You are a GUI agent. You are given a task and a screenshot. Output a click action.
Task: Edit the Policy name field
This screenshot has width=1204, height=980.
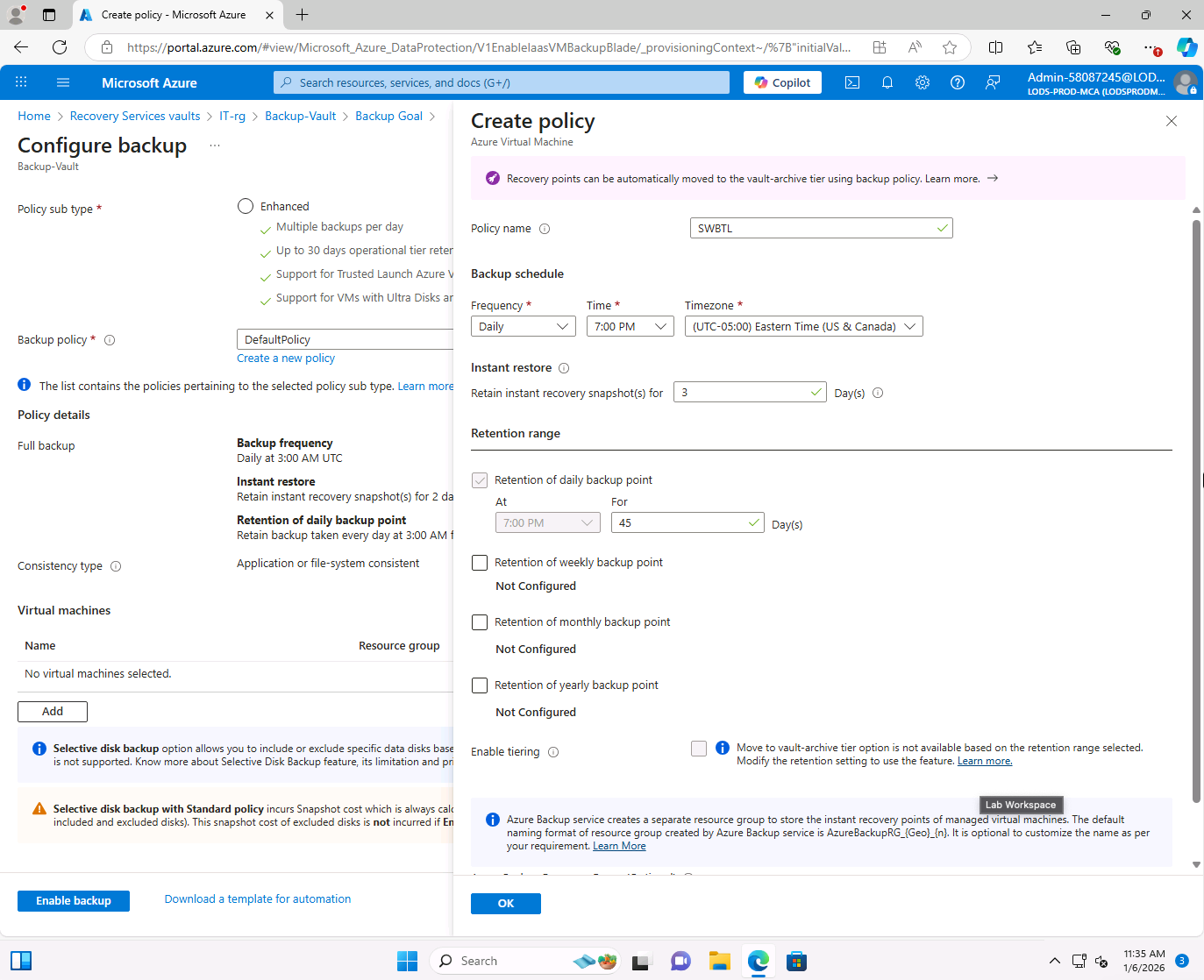point(822,229)
